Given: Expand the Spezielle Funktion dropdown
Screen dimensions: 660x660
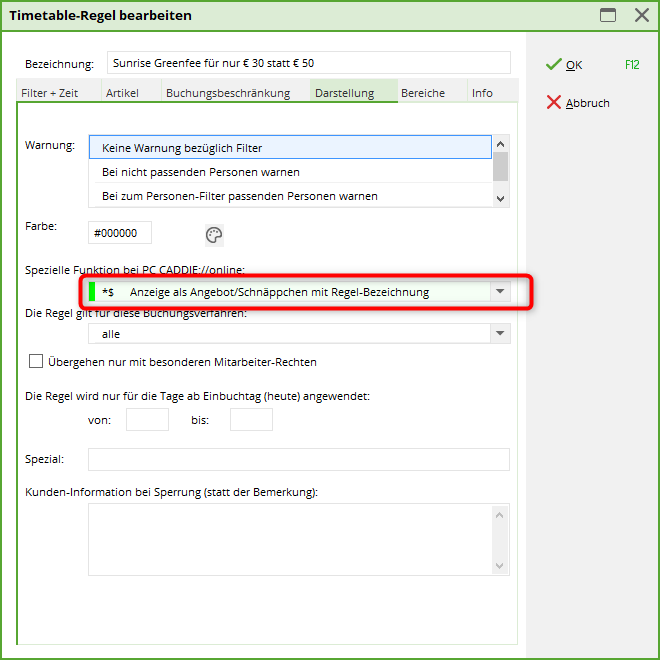Looking at the screenshot, I should point(500,292).
